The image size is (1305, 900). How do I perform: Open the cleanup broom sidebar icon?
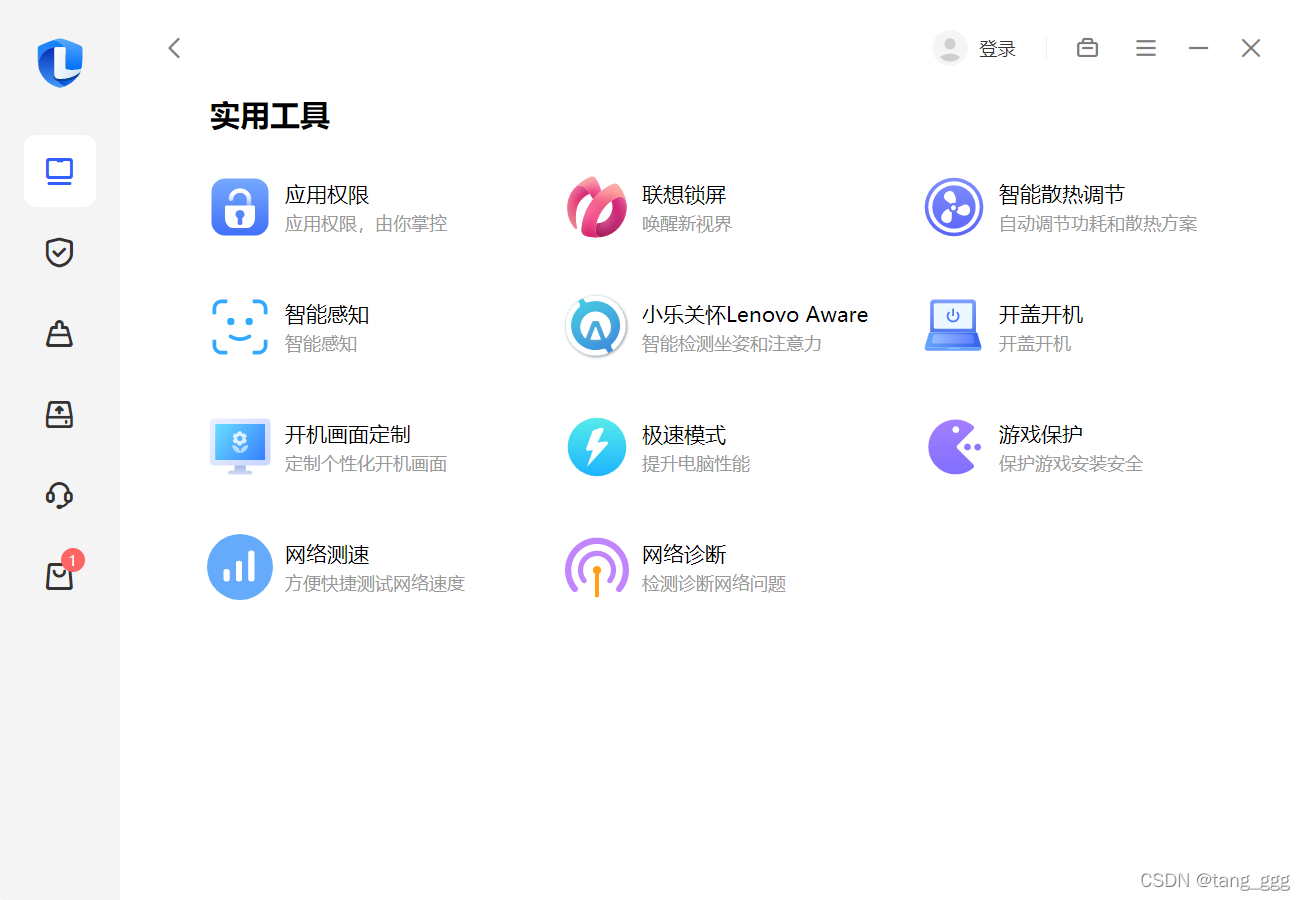coord(60,333)
